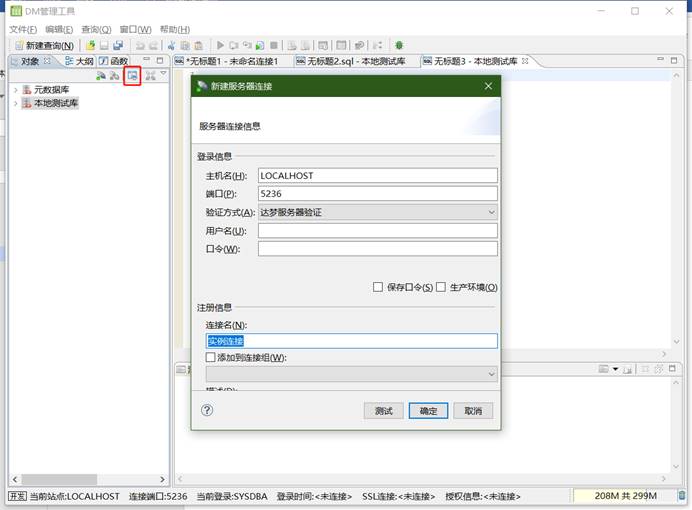Viewport: 692px width, 510px height.
Task: Switch to the 大纲 tab
Action: [79, 61]
